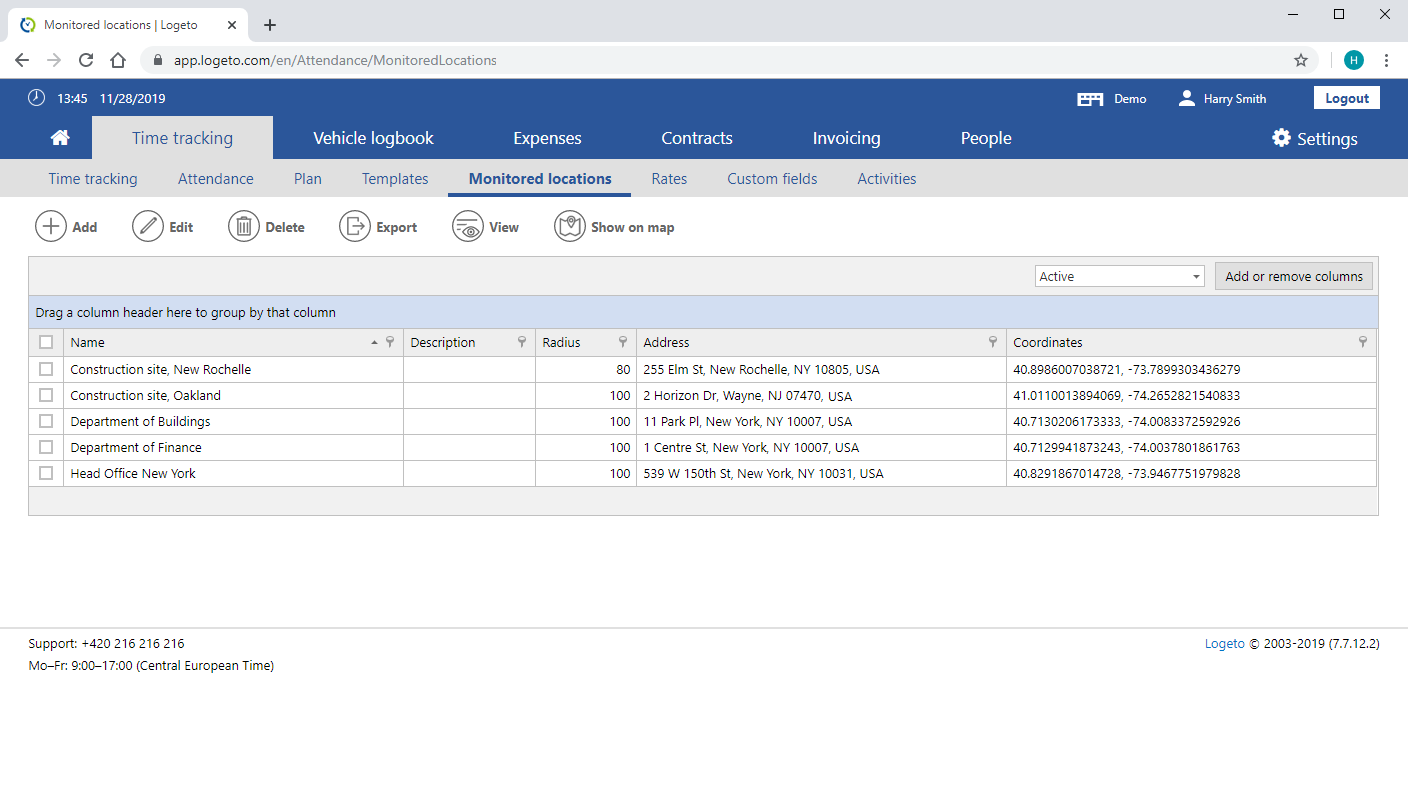Open the Activities sub-tab
This screenshot has height=797, width=1408.
click(887, 179)
